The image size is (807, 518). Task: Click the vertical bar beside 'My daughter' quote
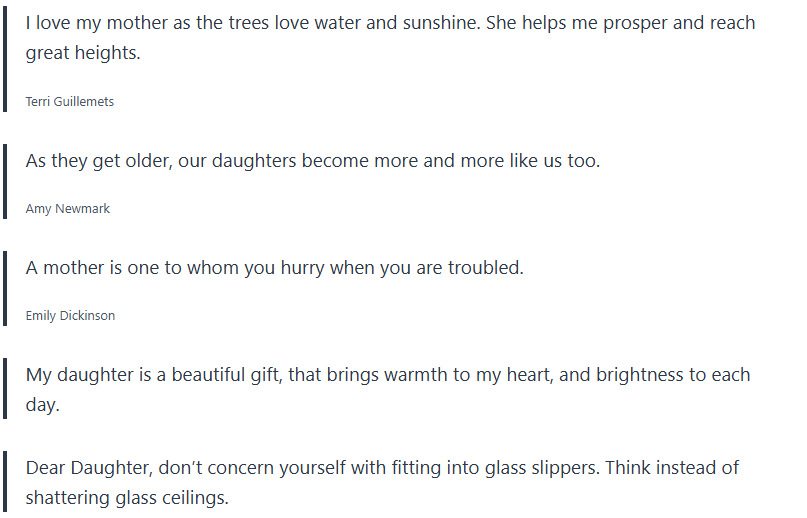tap(4, 390)
